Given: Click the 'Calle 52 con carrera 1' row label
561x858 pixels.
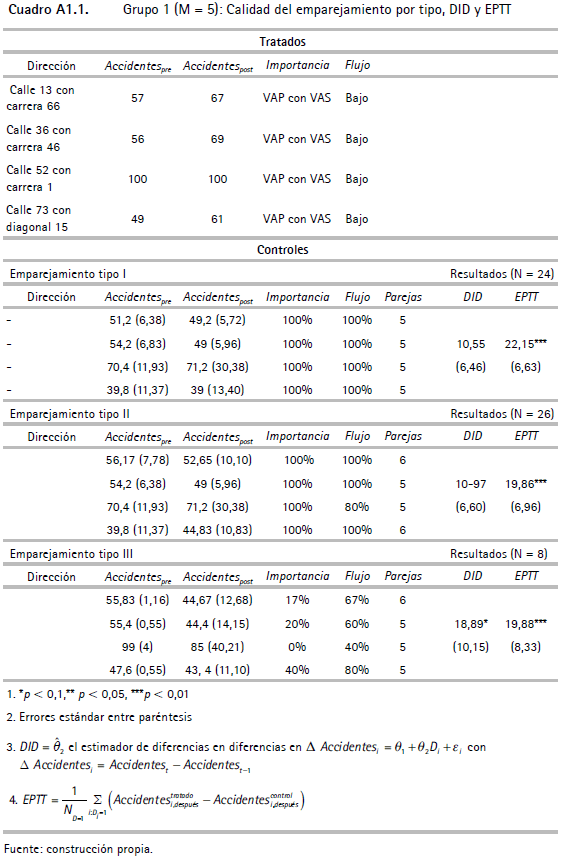Looking at the screenshot, I should 38,178.
